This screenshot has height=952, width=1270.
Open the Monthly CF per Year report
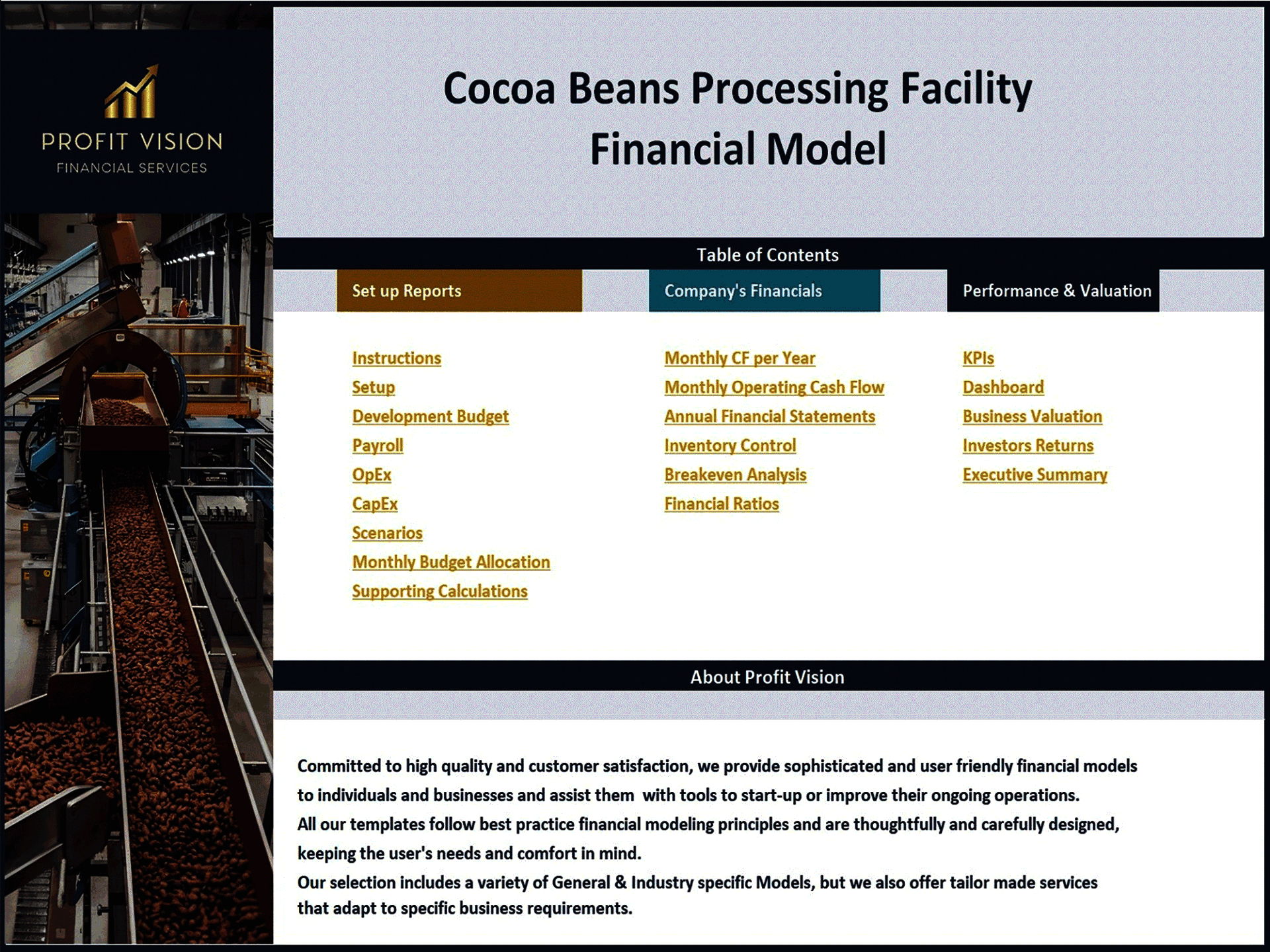[741, 357]
